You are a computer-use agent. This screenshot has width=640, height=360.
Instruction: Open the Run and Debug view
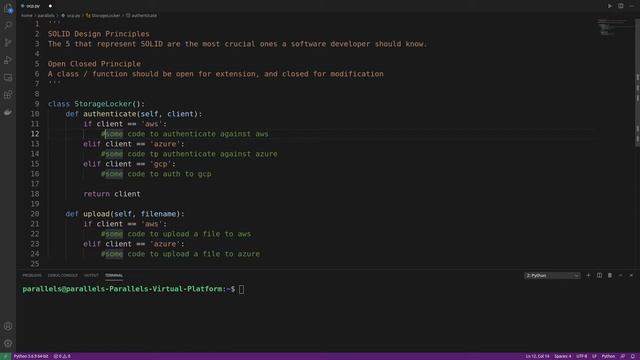click(8, 60)
